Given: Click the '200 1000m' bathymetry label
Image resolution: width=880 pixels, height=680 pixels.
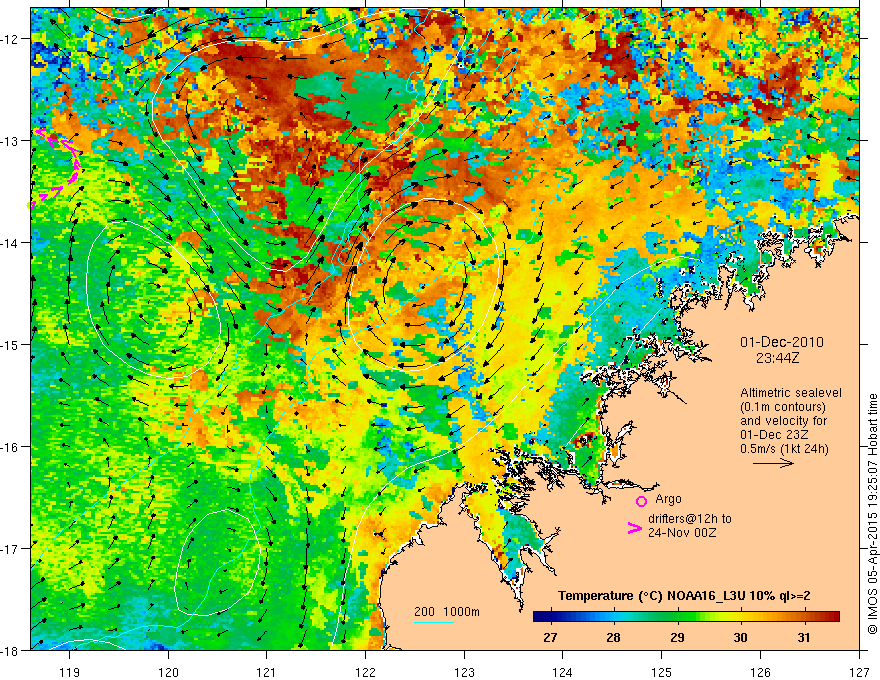Looking at the screenshot, I should 447,612.
